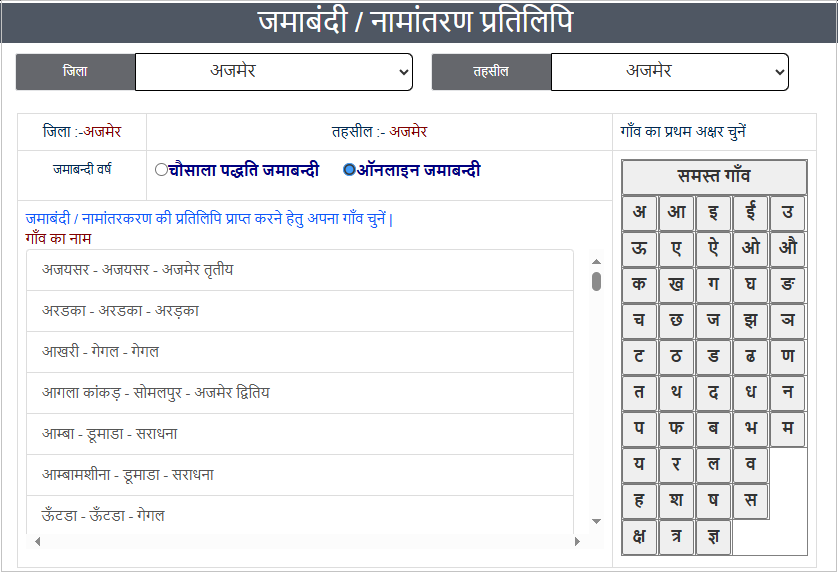Select ऑनलाइन जमाबन्दी radio option

tap(349, 169)
